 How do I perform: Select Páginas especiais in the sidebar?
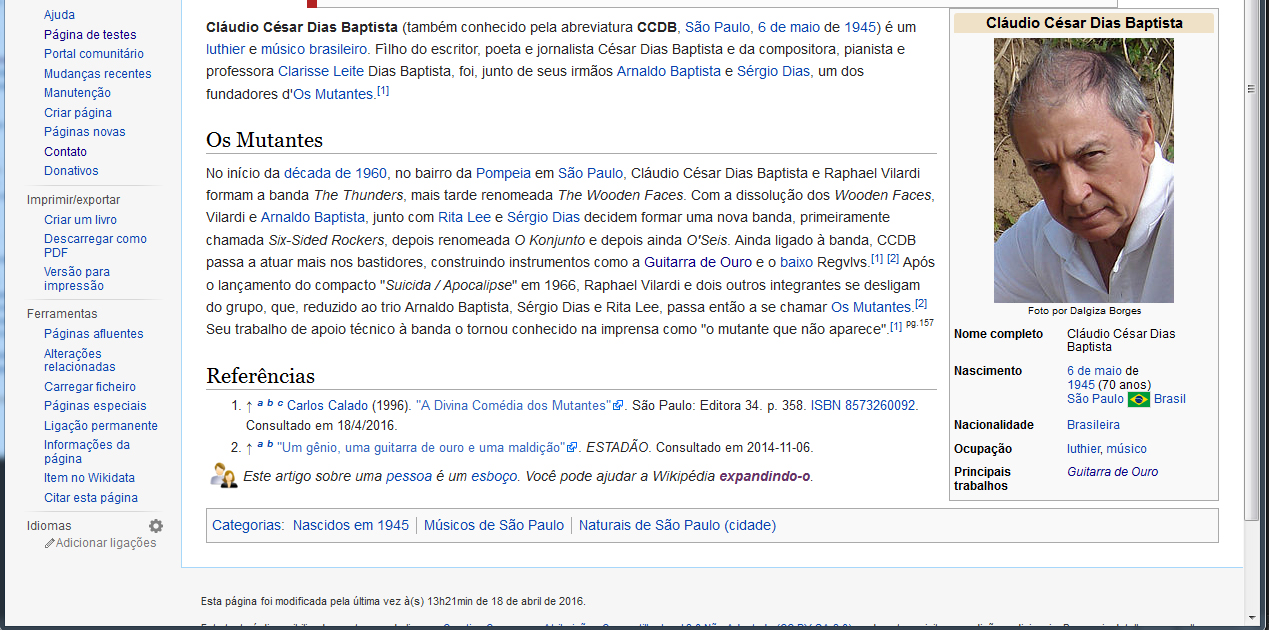[x=95, y=406]
